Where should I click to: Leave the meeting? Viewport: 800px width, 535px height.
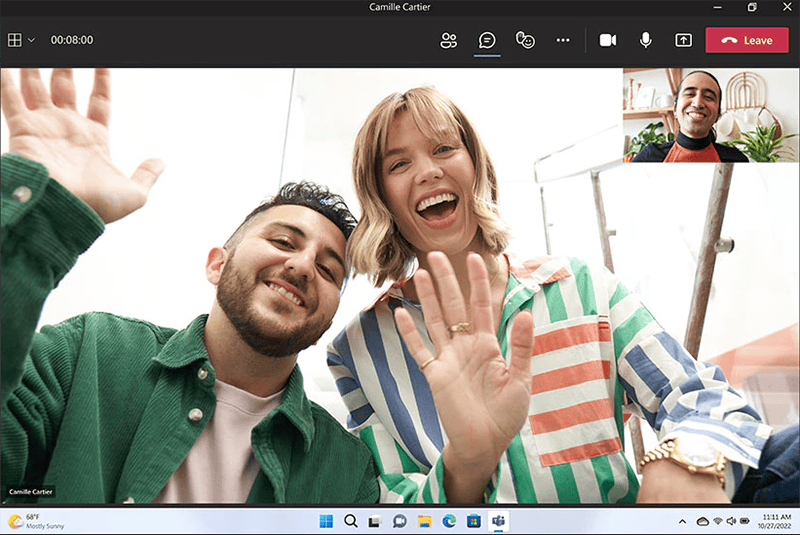[746, 40]
